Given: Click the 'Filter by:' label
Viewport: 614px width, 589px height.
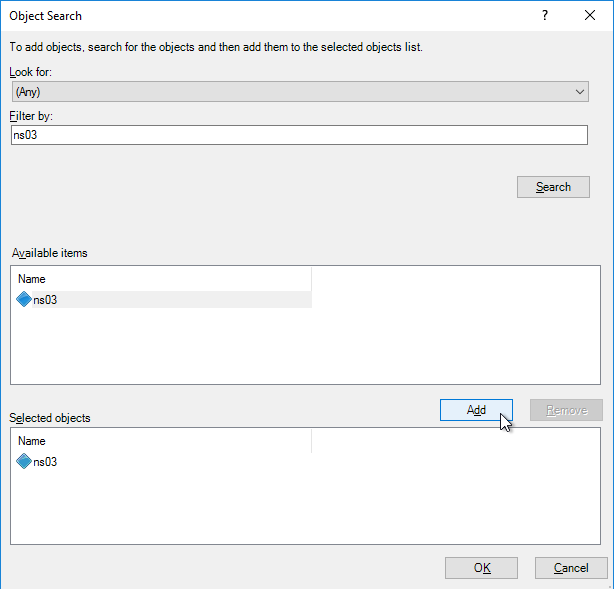Looking at the screenshot, I should 31,116.
